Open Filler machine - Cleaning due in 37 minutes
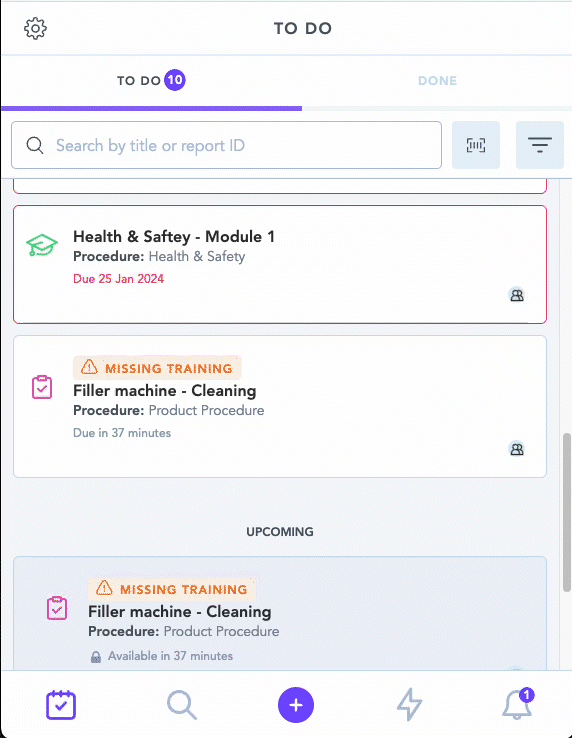This screenshot has height=738, width=572. pos(280,406)
